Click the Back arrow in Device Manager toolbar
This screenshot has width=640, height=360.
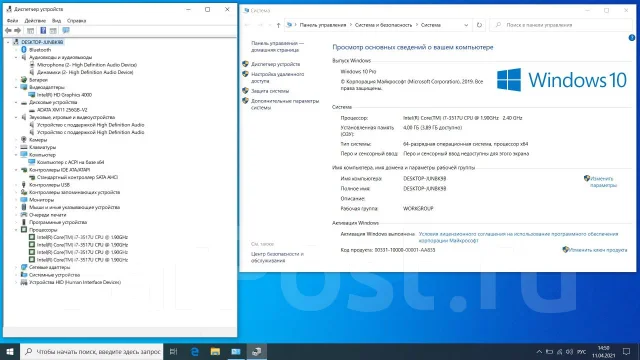pyautogui.click(x=8, y=31)
